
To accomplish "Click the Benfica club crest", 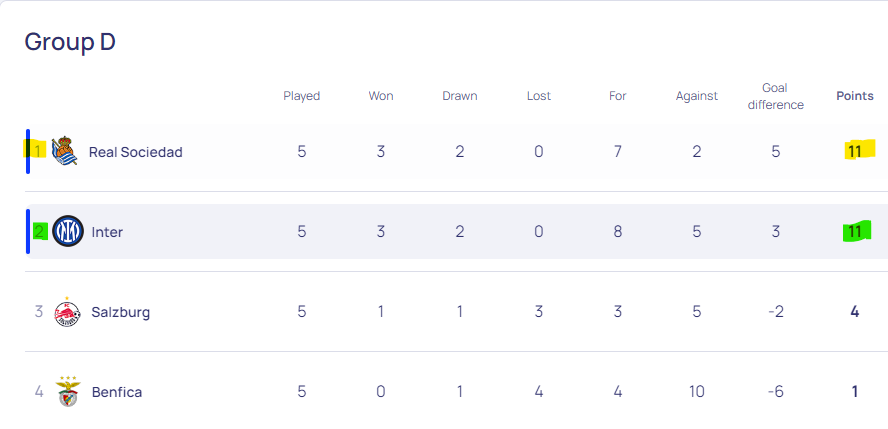I will 68,392.
